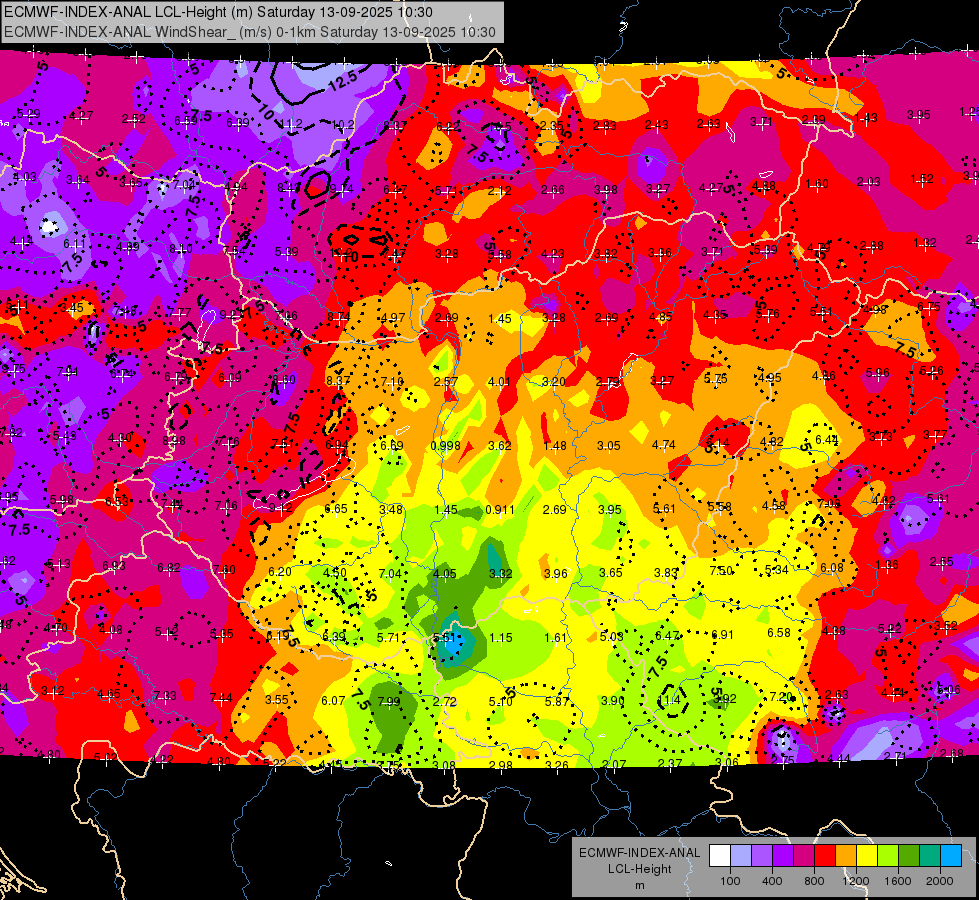Click the grid value "5.87"
The height and width of the screenshot is (900, 979).
tap(556, 701)
